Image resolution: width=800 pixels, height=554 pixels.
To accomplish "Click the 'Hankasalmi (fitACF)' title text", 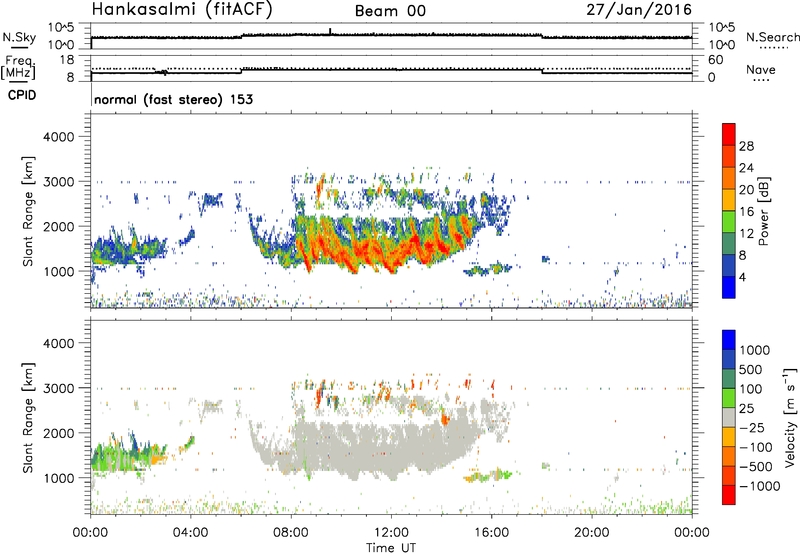I will [182, 9].
